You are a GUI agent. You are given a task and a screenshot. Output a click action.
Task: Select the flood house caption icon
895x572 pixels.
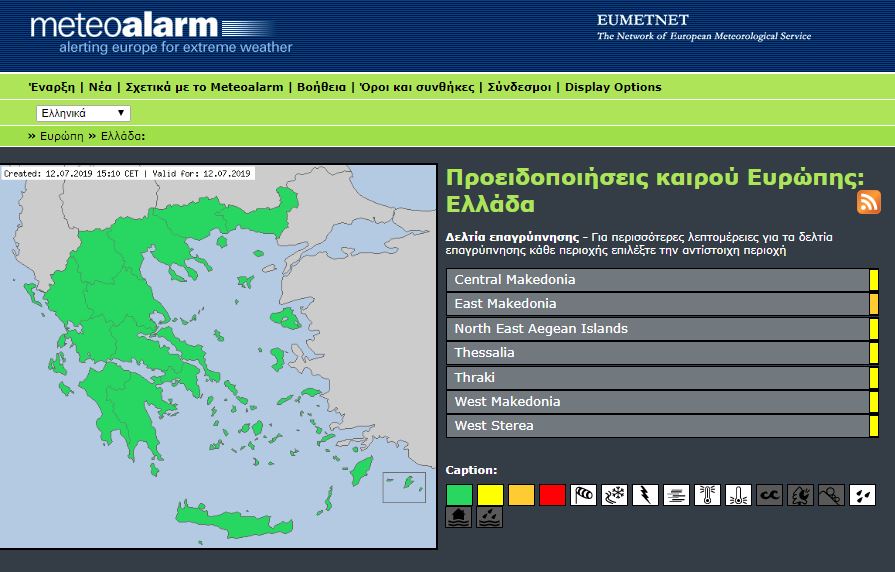tap(458, 517)
